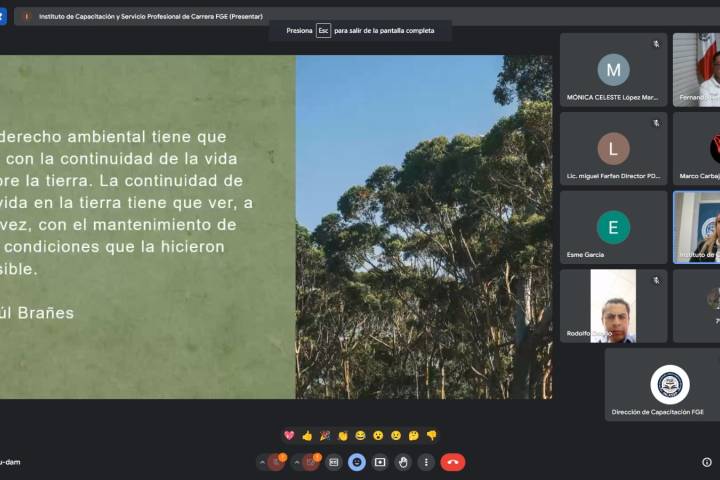The width and height of the screenshot is (720, 480).
Task: Open the present screen button
Action: 380,462
